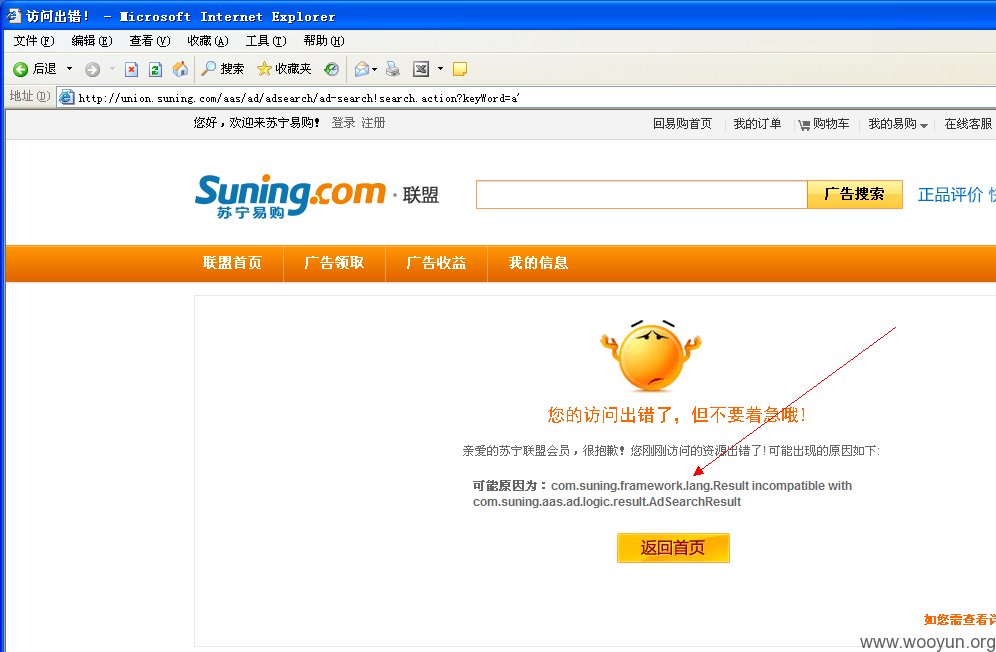Open Favorites (收藏夹) star button

[284, 69]
